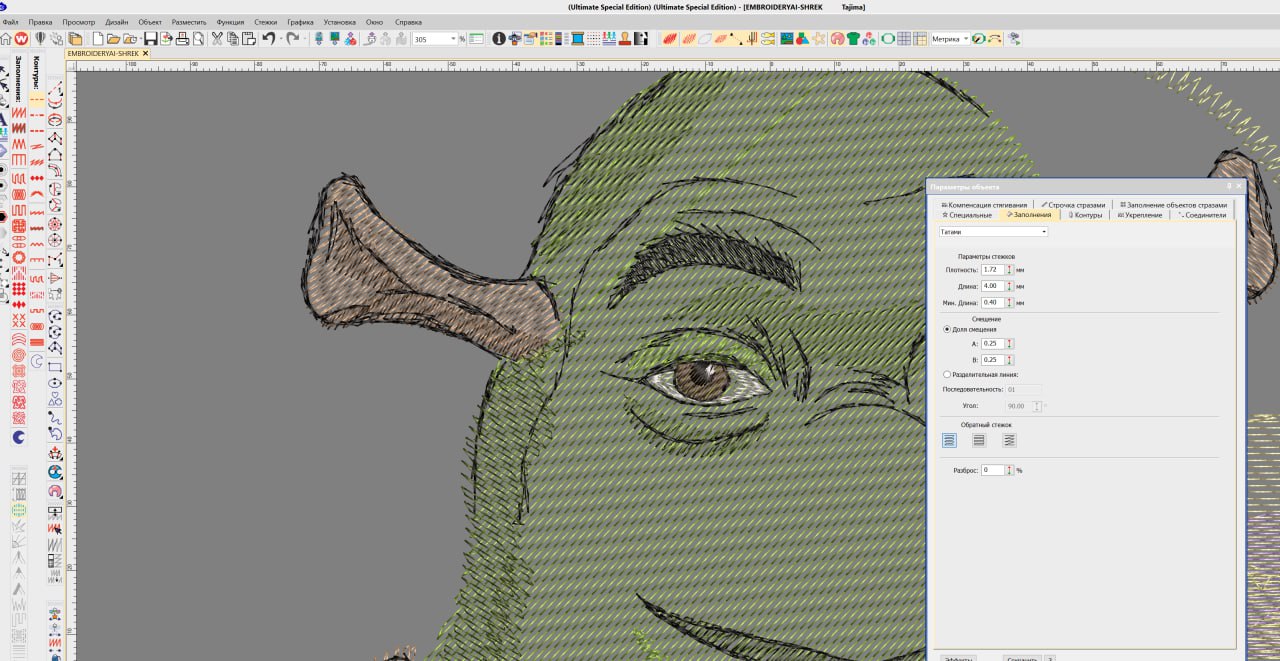The height and width of the screenshot is (661, 1280).
Task: Select the first backstitch style icon
Action: point(949,440)
